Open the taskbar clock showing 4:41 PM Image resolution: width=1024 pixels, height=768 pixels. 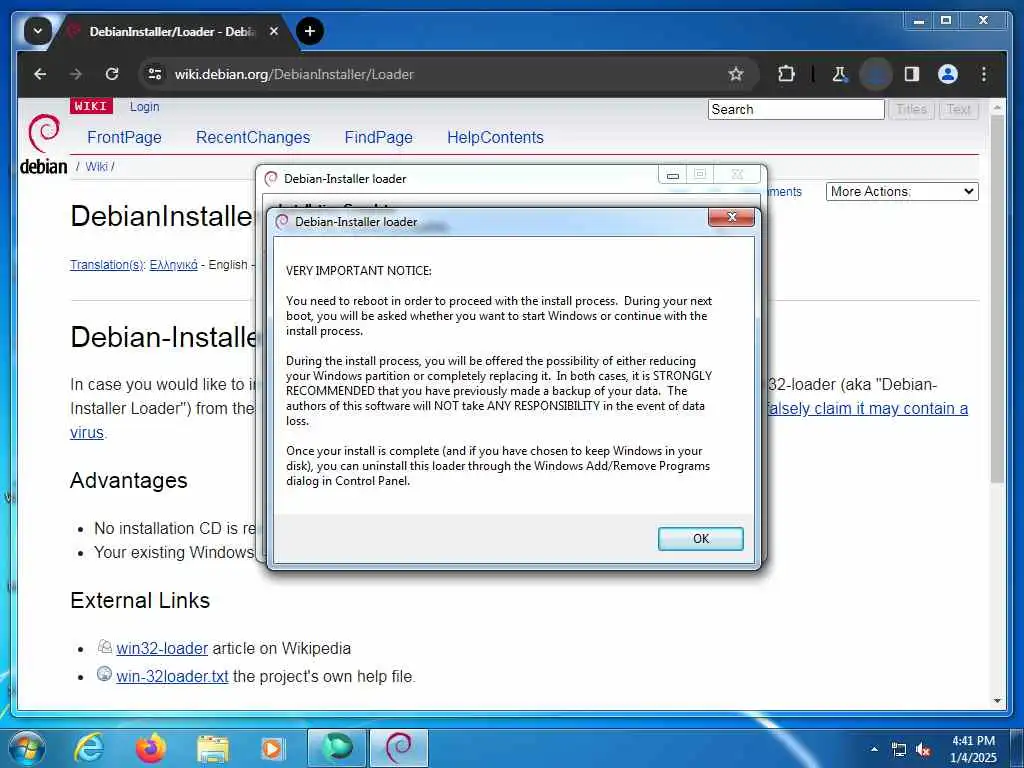[x=973, y=749]
